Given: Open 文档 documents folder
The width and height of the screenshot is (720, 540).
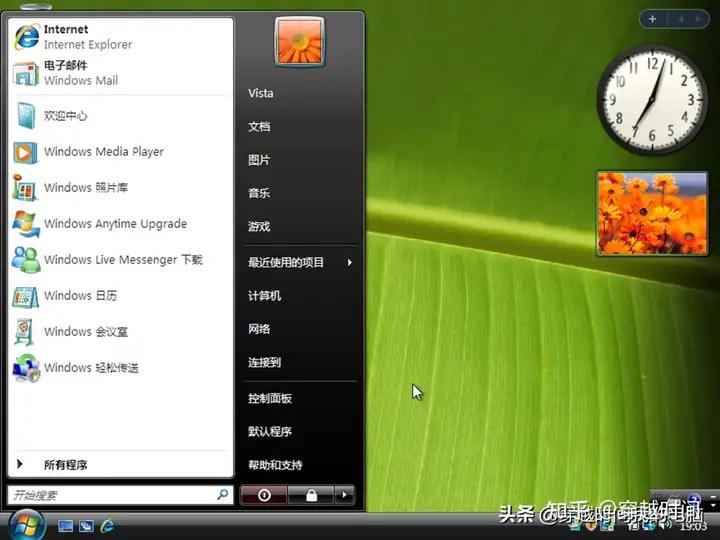Looking at the screenshot, I should point(259,127).
